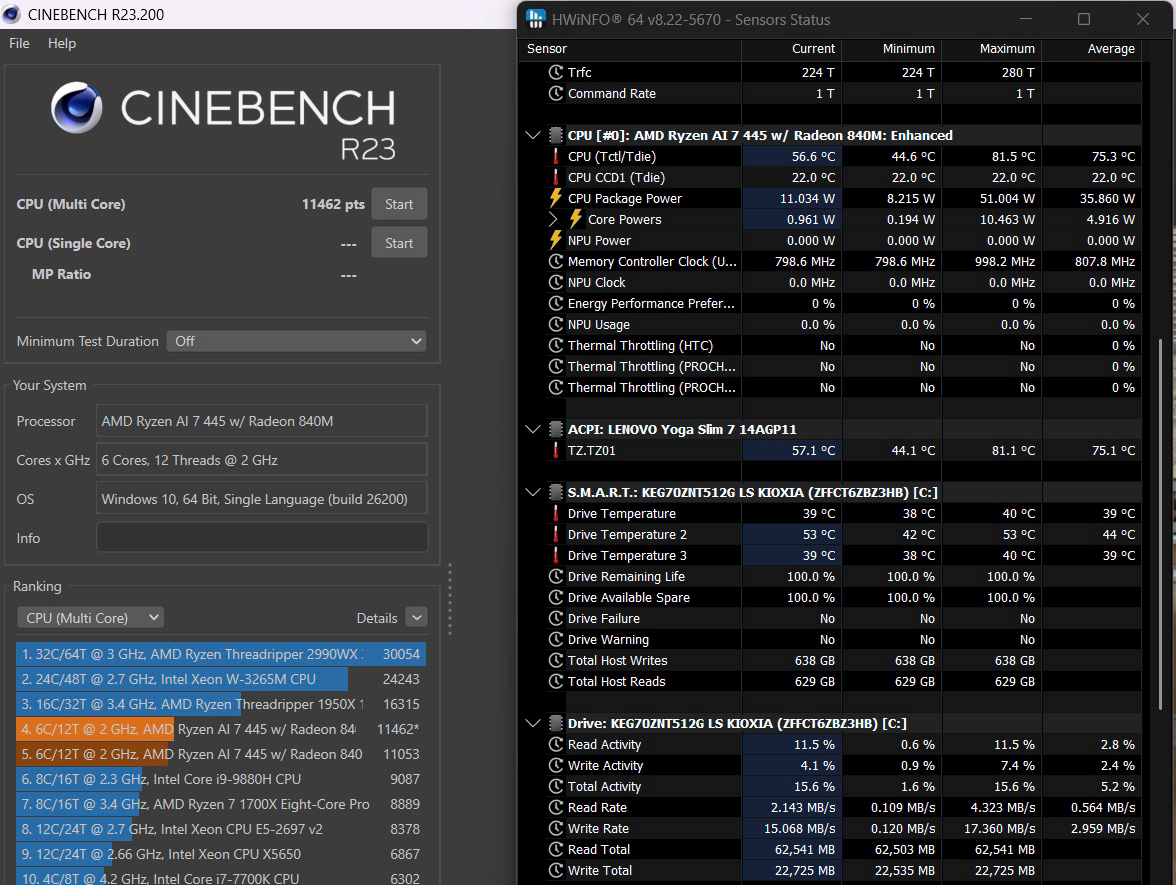Start the CPU (Single Core) test
The image size is (1176, 885).
[x=399, y=243]
